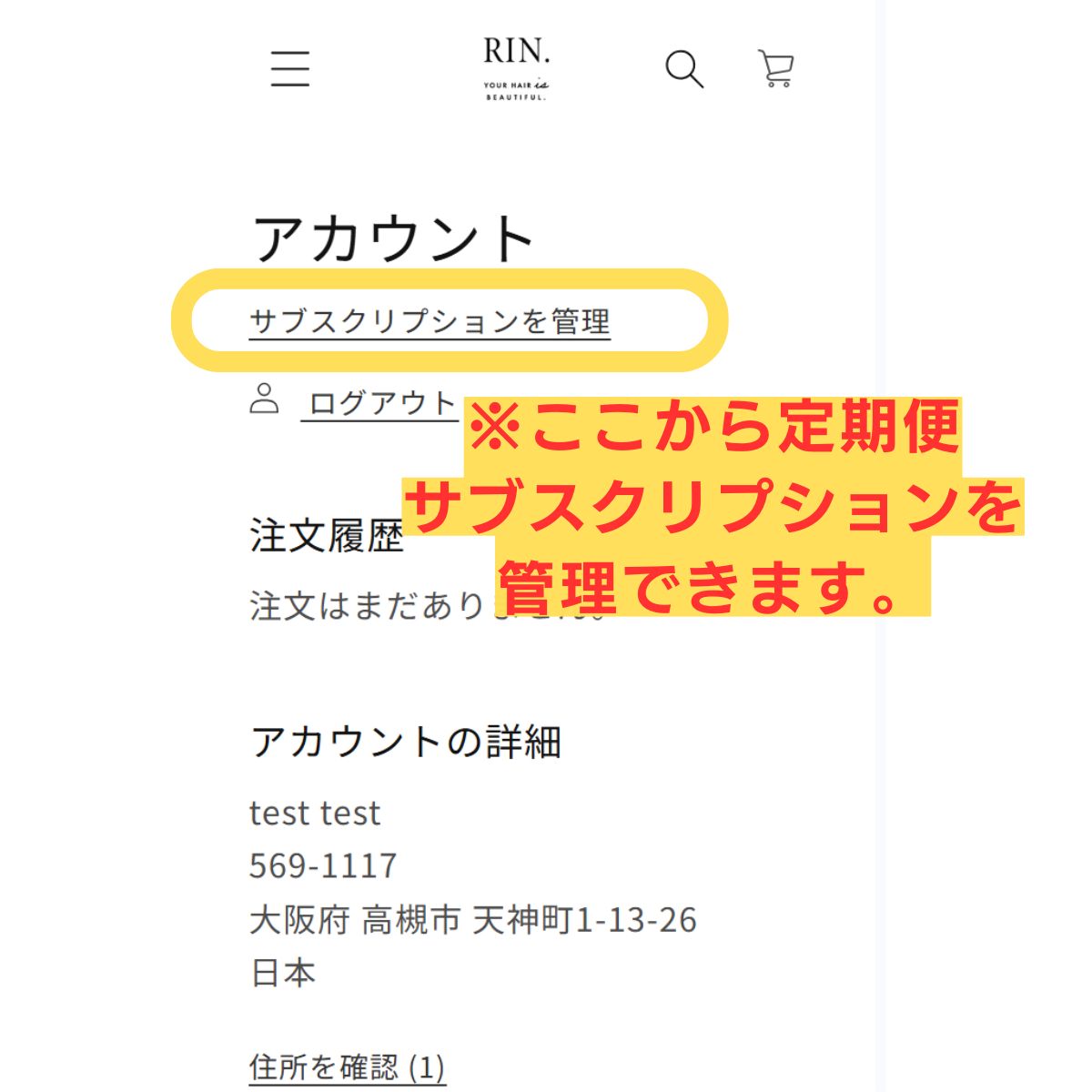
Task: Click the magnifying glass search icon
Action: [x=684, y=69]
